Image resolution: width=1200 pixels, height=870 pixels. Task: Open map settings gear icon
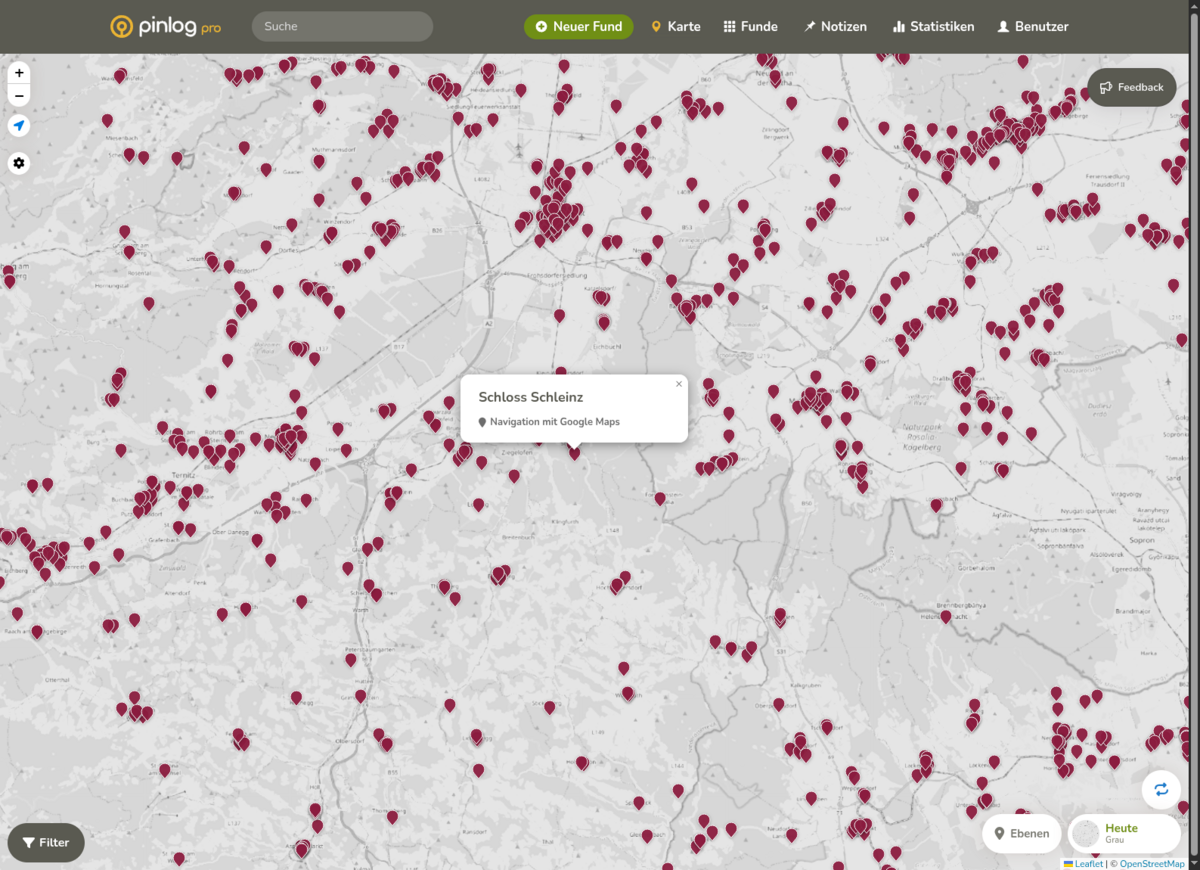click(x=19, y=163)
